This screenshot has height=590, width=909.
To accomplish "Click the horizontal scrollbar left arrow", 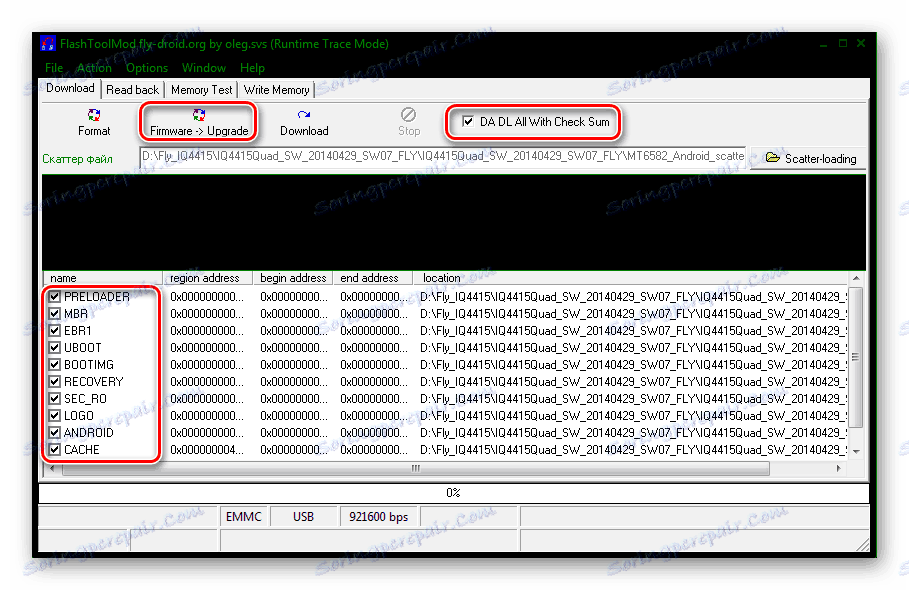I will [x=52, y=468].
